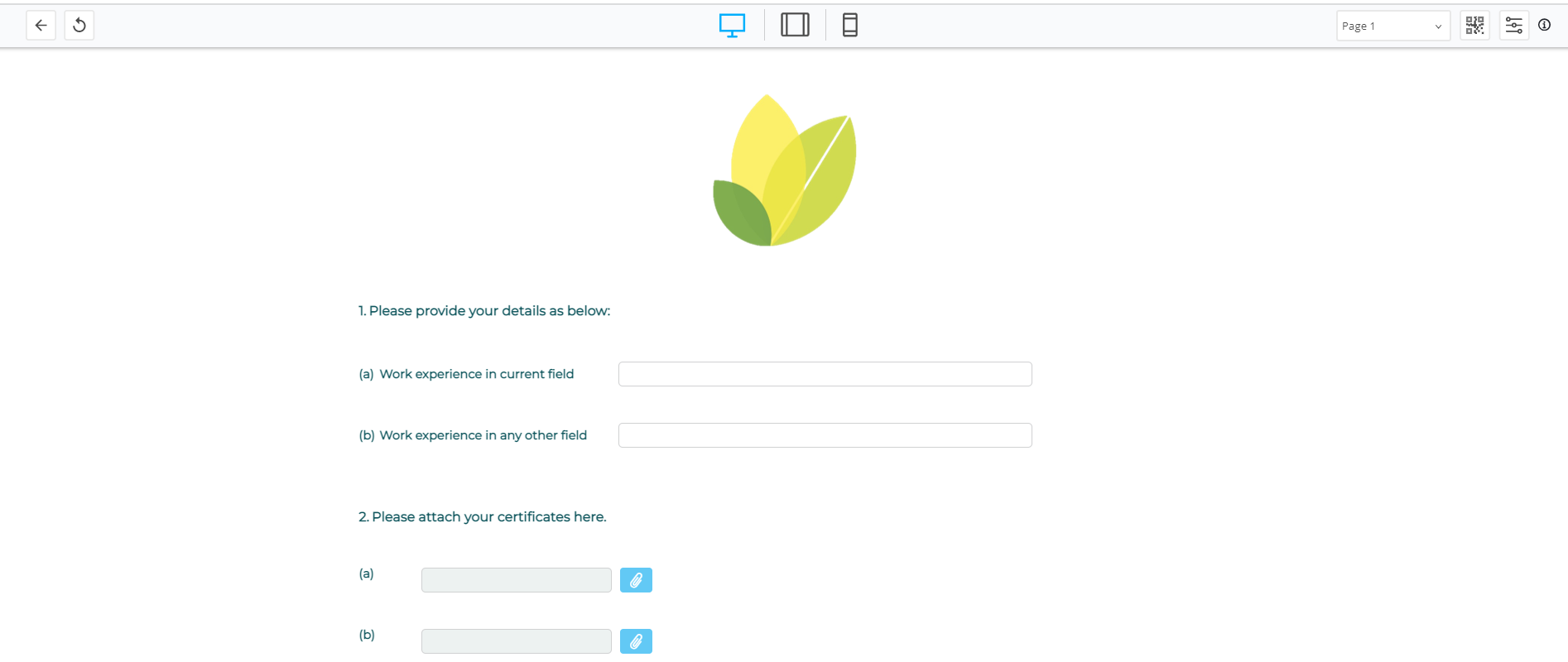Focus the current field work experience input
Image resolution: width=1568 pixels, height=662 pixels.
pos(825,374)
